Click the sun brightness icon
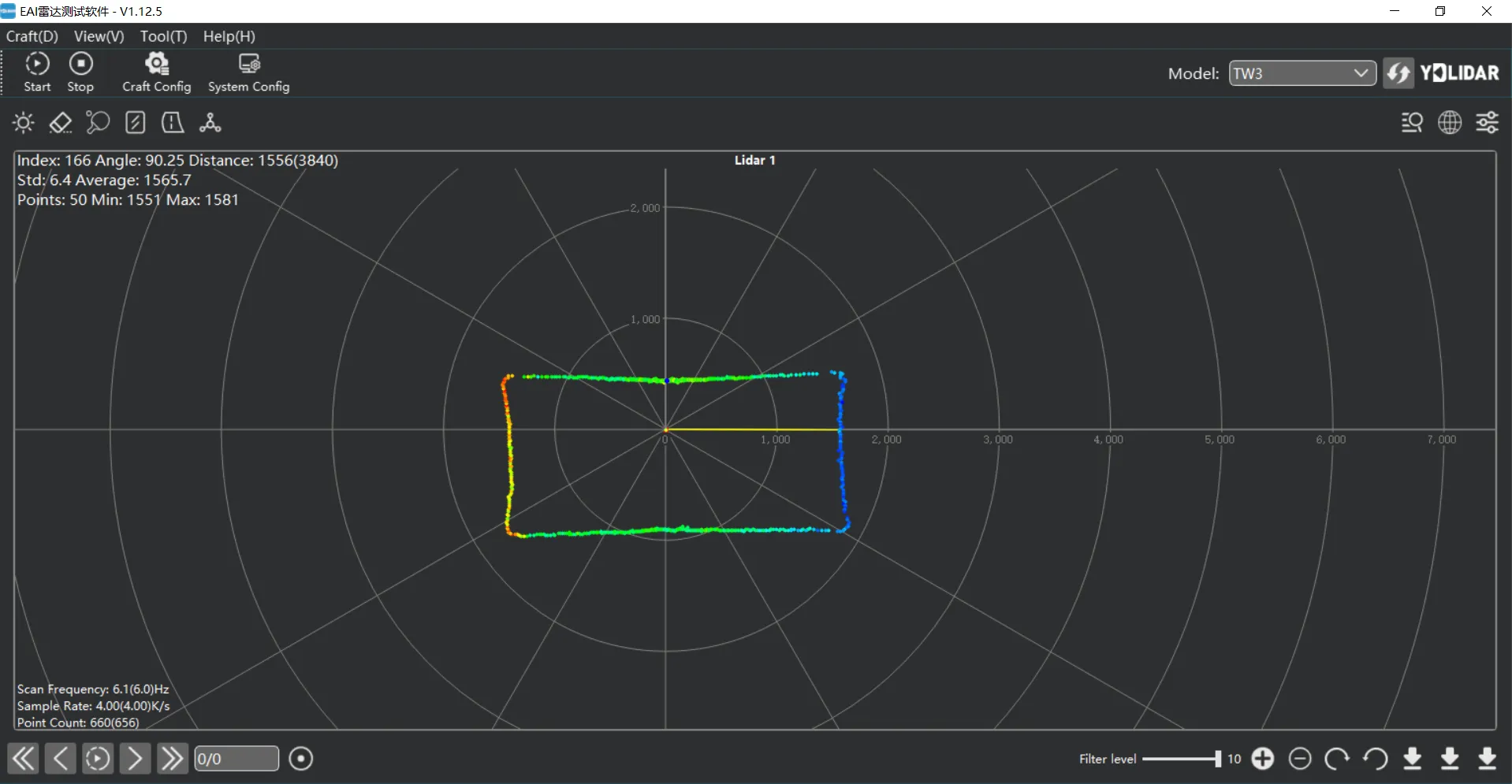Screen dimensions: 1512x784 24,122
